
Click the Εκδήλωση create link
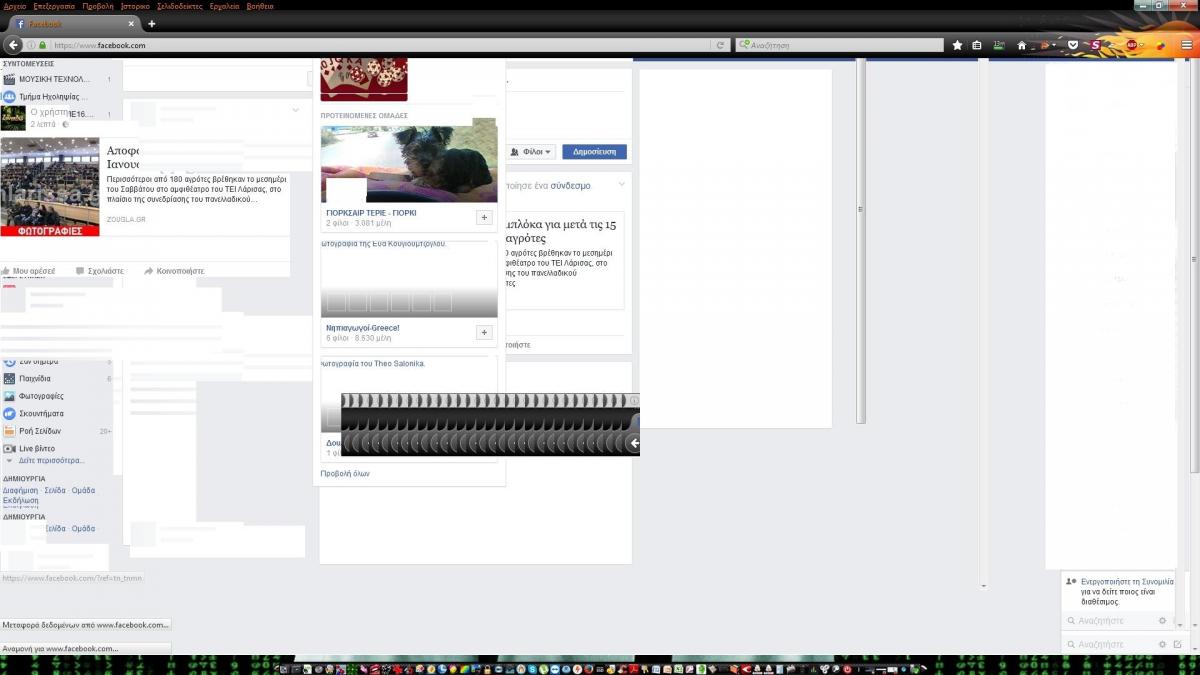(20, 500)
